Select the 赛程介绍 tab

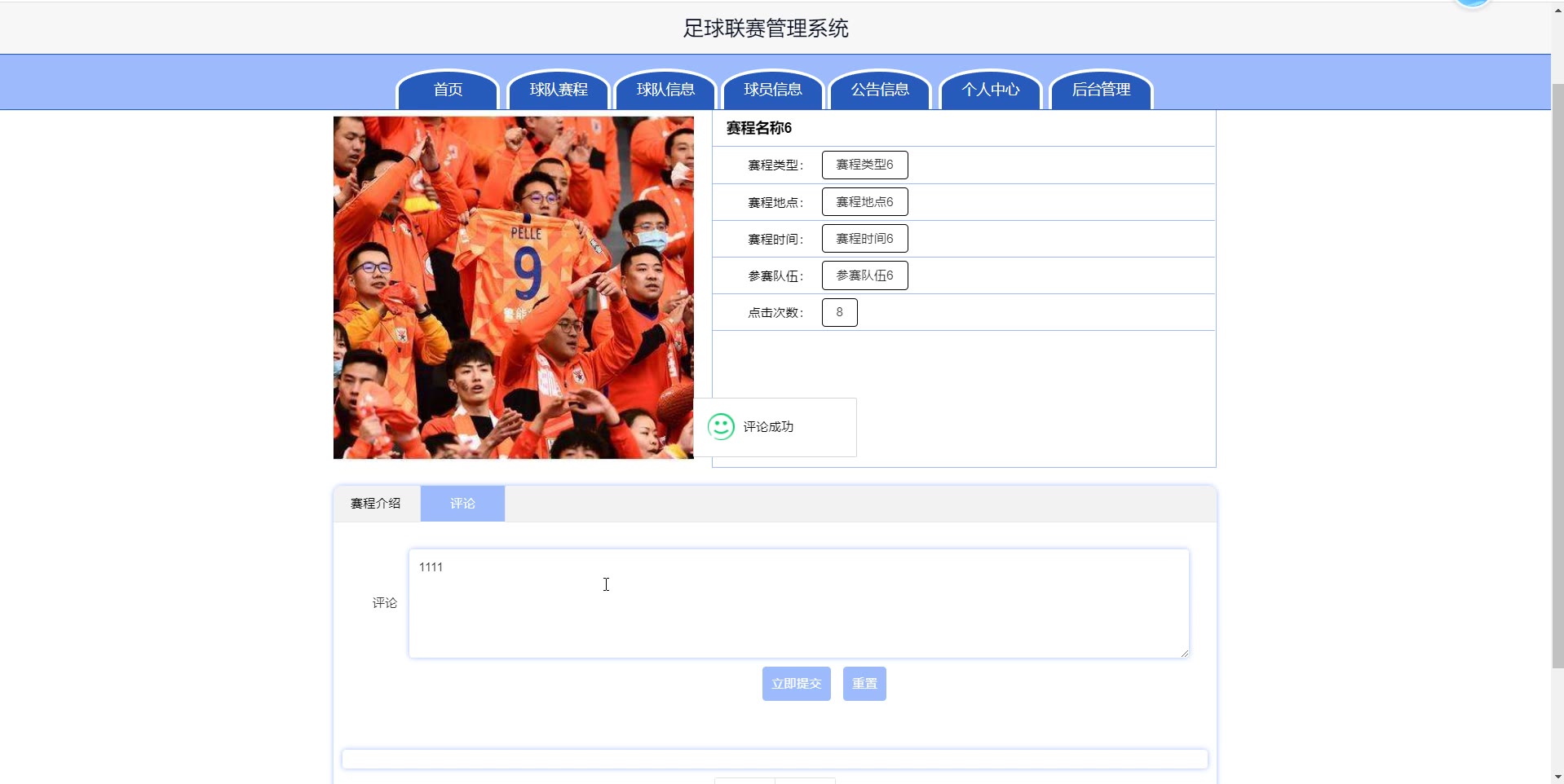click(376, 504)
